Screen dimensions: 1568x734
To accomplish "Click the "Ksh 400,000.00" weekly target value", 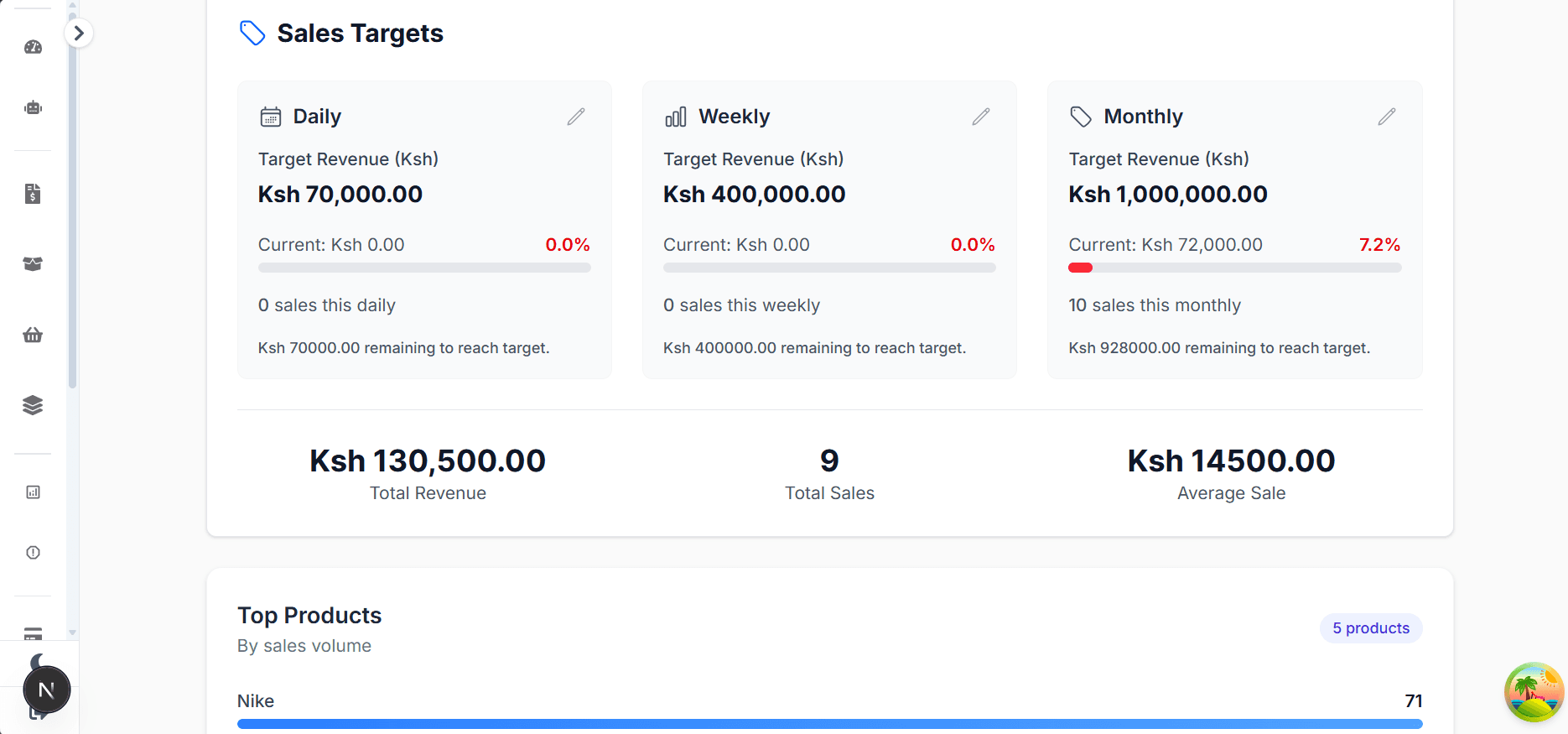I will (755, 195).
